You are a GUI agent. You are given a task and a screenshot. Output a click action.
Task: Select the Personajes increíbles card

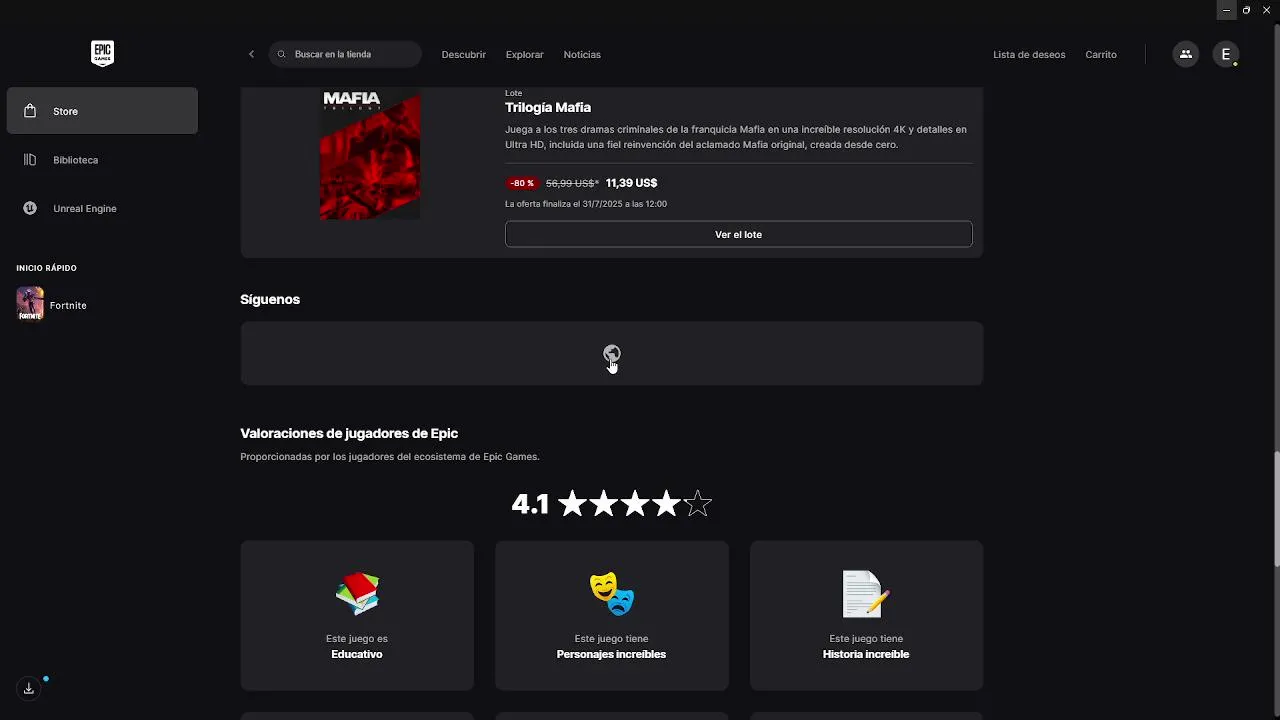click(x=612, y=615)
